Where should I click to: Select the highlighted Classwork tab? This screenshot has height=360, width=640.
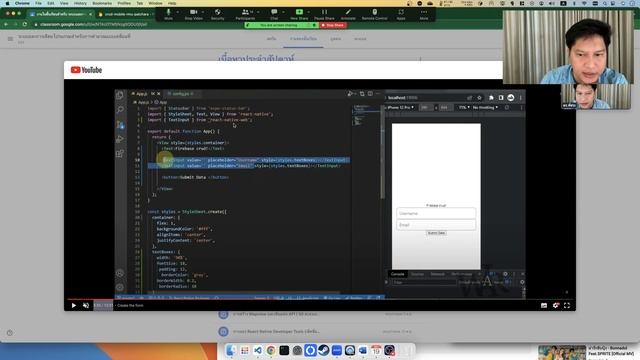pyautogui.click(x=303, y=39)
